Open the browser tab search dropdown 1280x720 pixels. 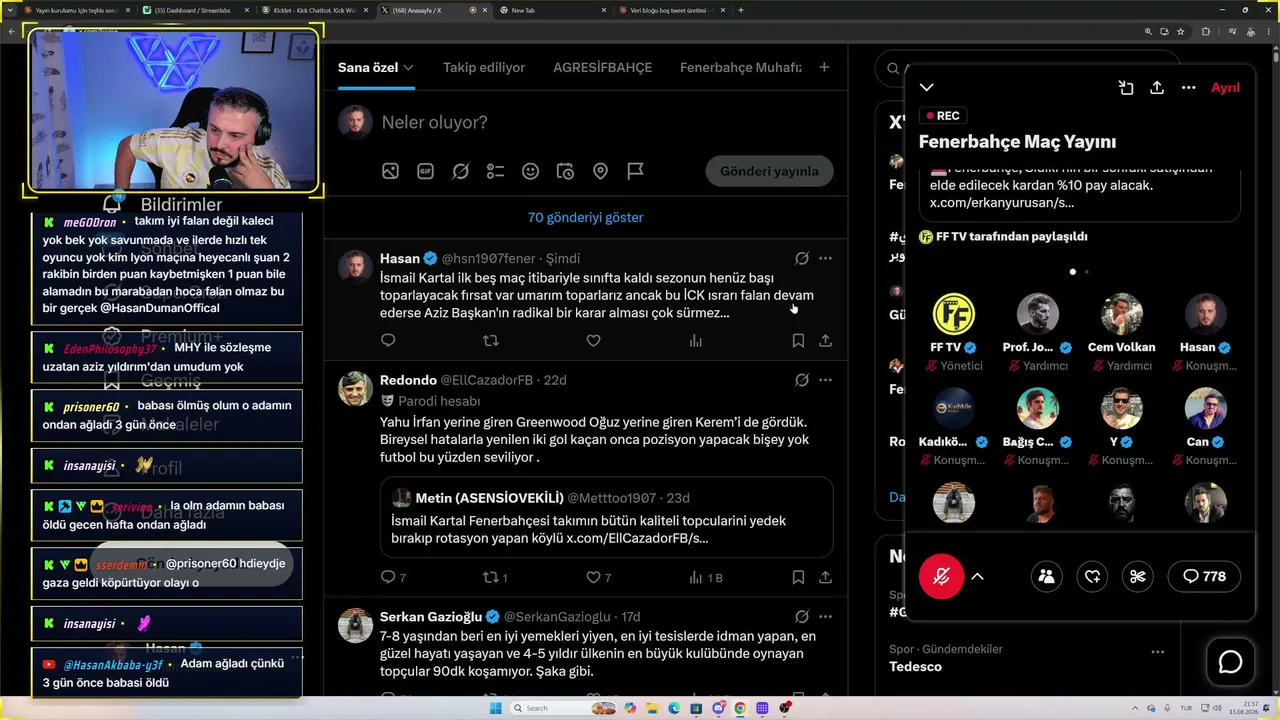pyautogui.click(x=11, y=10)
